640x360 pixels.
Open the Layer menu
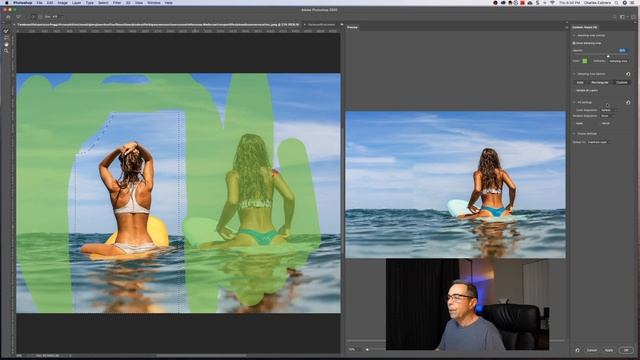(x=76, y=2)
